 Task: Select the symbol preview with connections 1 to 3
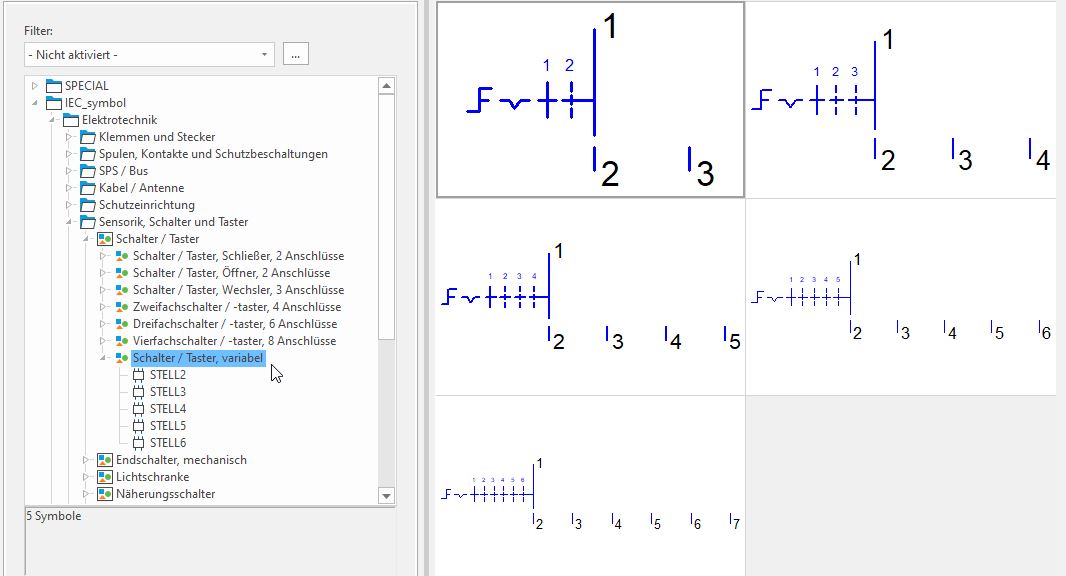[x=590, y=99]
